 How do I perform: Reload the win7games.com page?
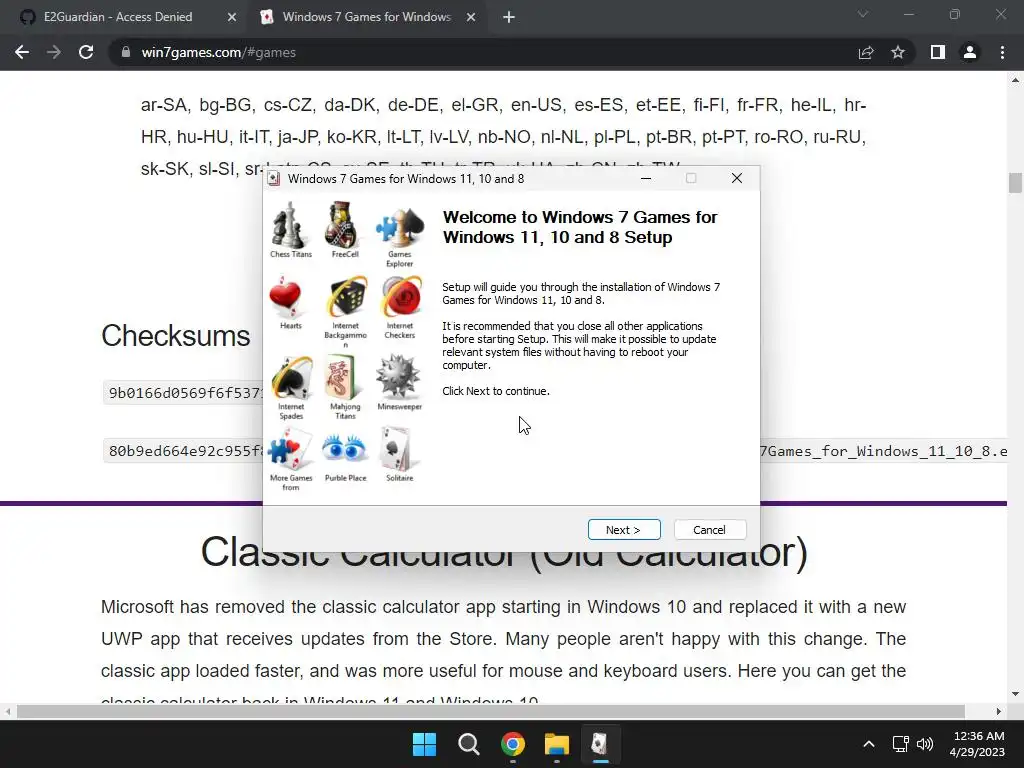pos(86,52)
